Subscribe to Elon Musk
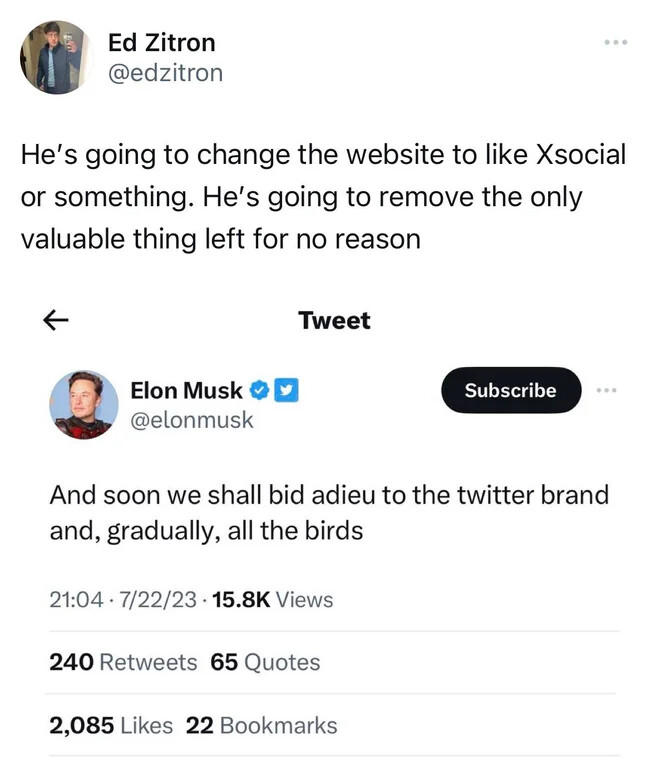This screenshot has width=651, height=767. coord(511,390)
